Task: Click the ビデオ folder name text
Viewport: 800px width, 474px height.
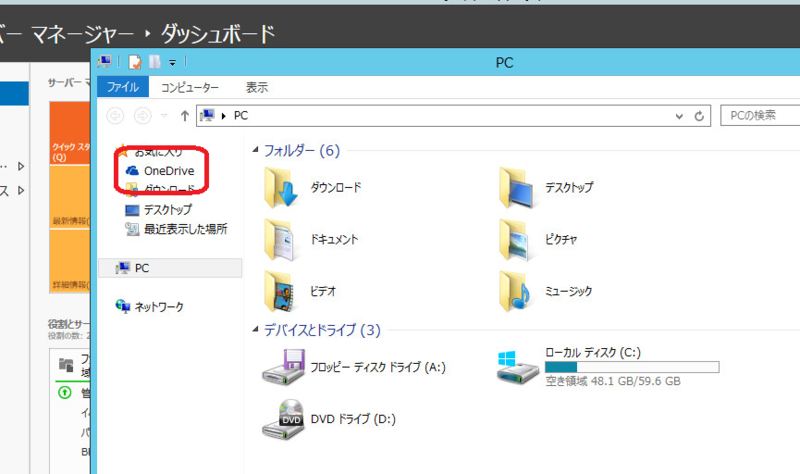Action: 323,292
